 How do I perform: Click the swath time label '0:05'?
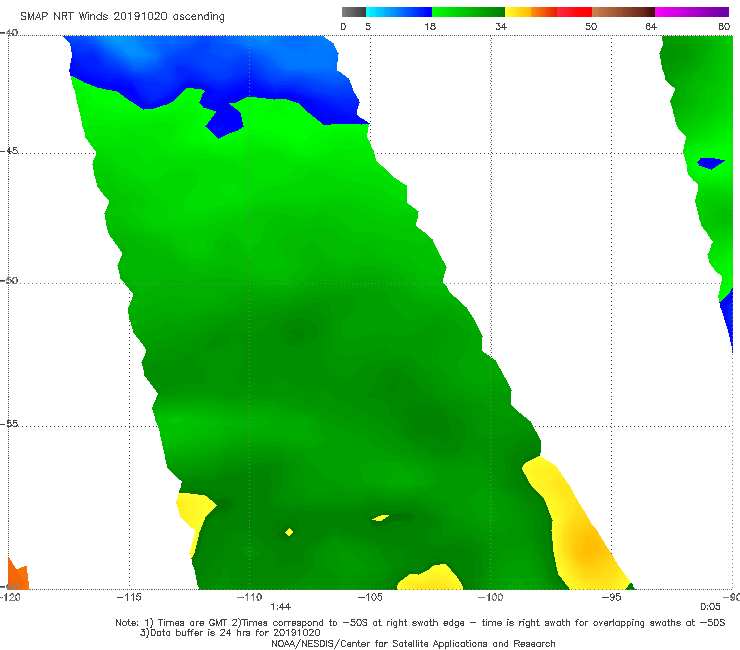[710, 607]
